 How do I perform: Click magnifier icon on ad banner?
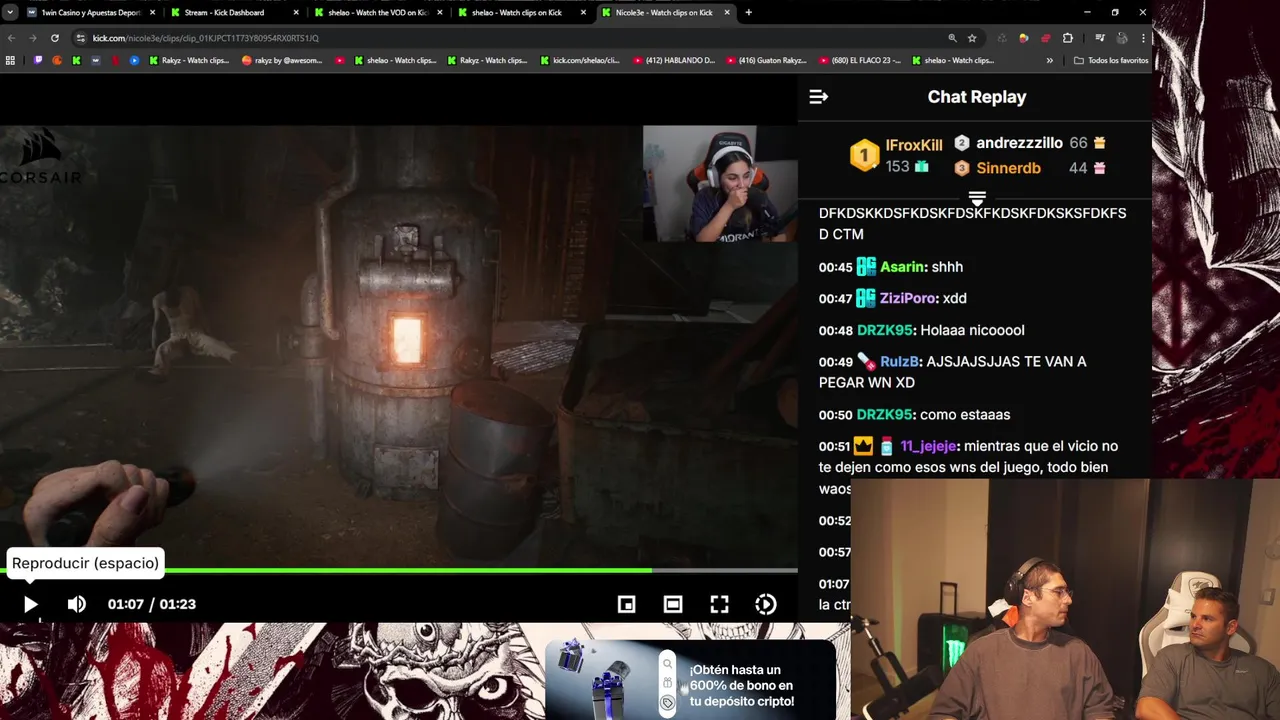(x=667, y=663)
